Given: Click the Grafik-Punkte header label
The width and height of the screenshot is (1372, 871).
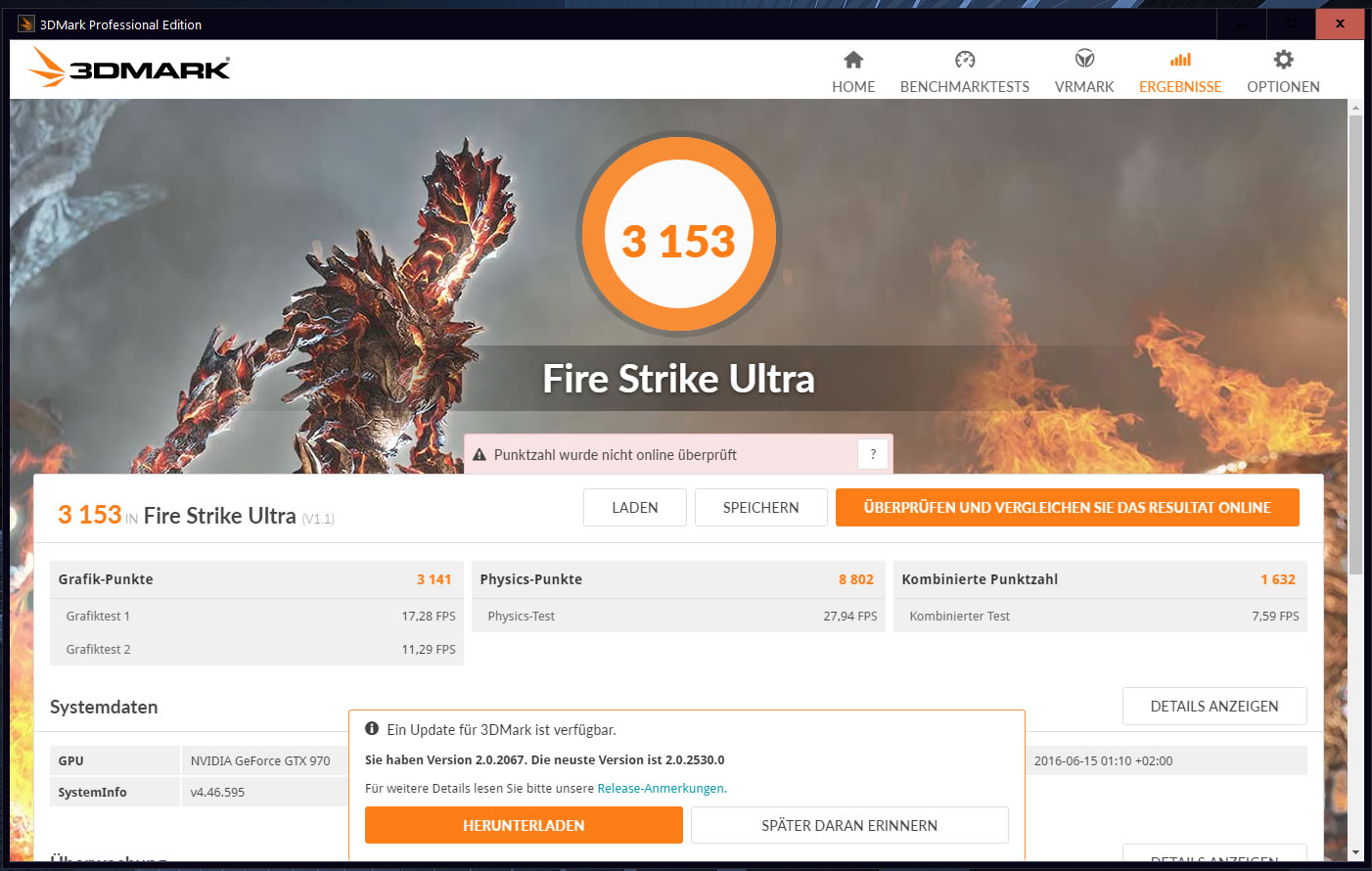Looking at the screenshot, I should (106, 579).
